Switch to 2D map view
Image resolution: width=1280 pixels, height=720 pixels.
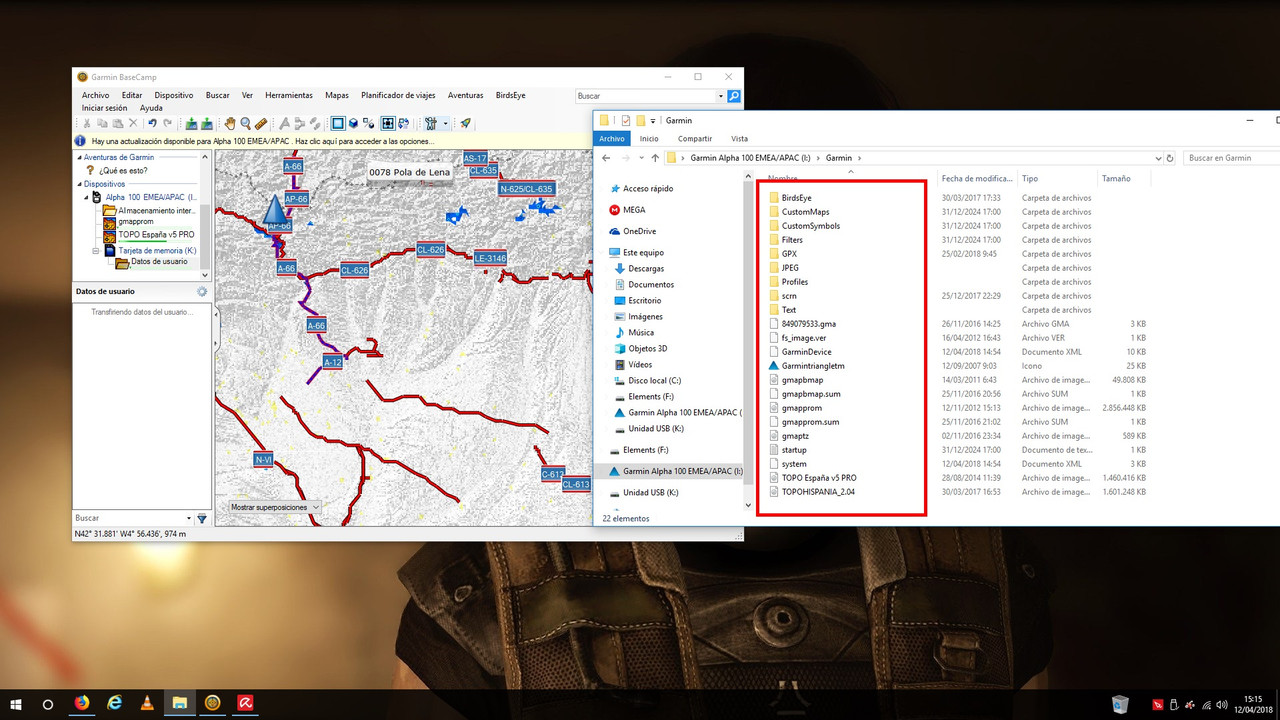pos(338,123)
